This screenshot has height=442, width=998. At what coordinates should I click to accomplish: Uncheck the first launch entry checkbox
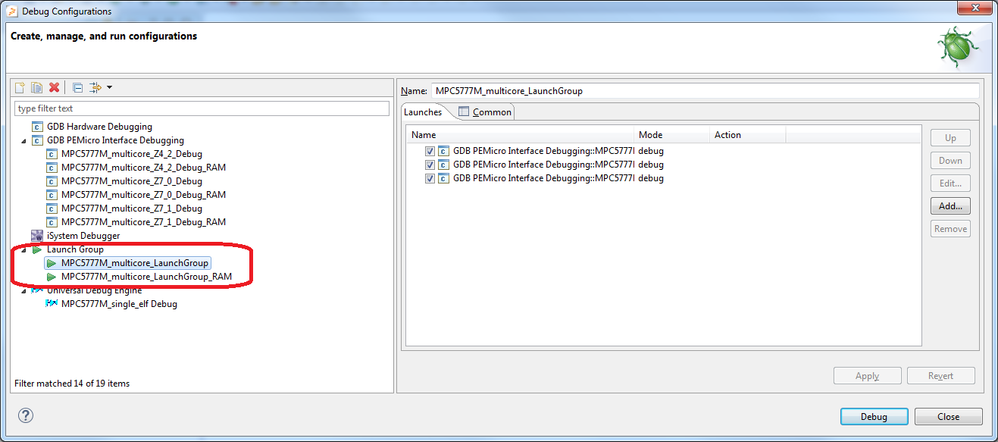(430, 152)
